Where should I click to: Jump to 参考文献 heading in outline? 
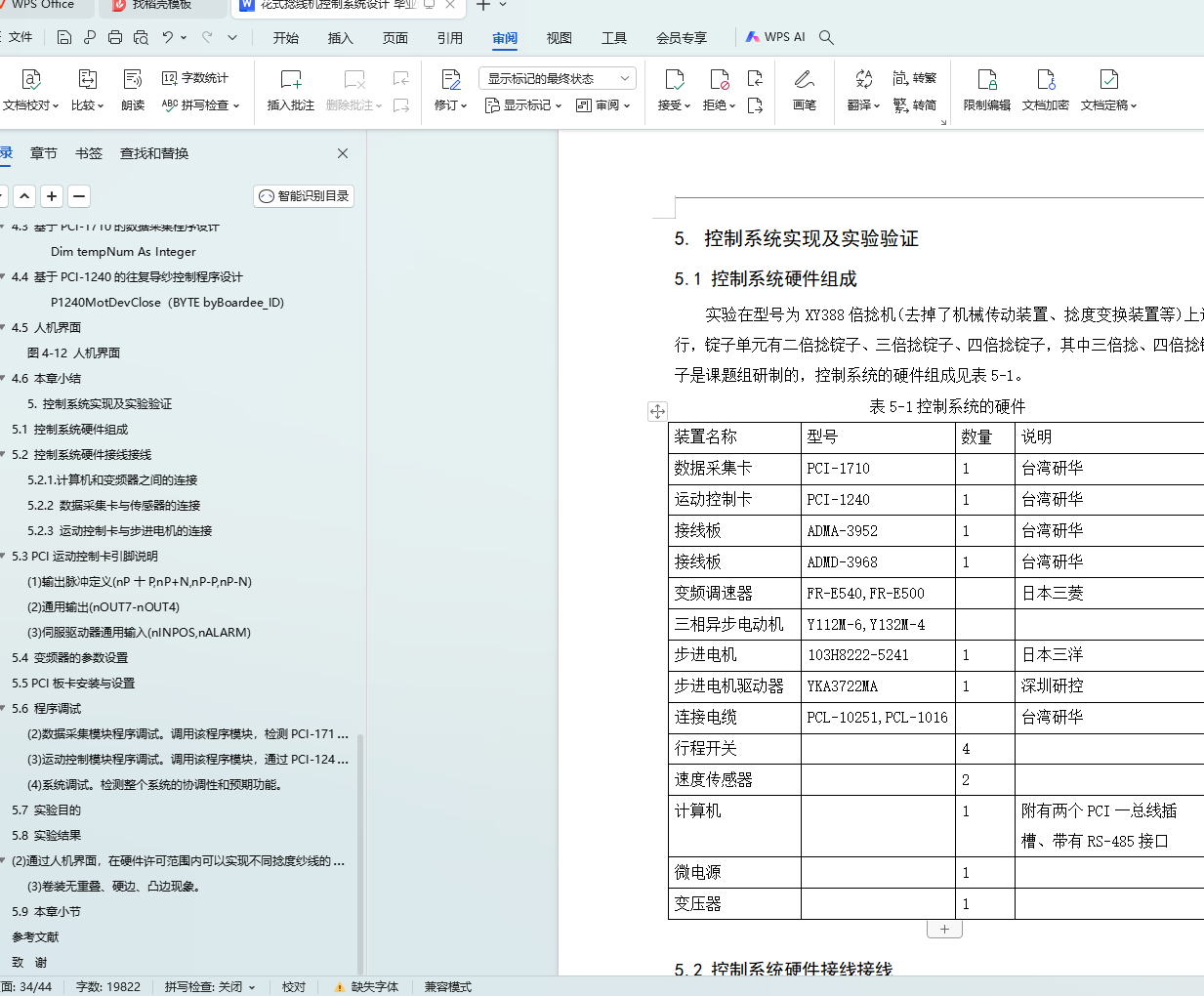35,937
